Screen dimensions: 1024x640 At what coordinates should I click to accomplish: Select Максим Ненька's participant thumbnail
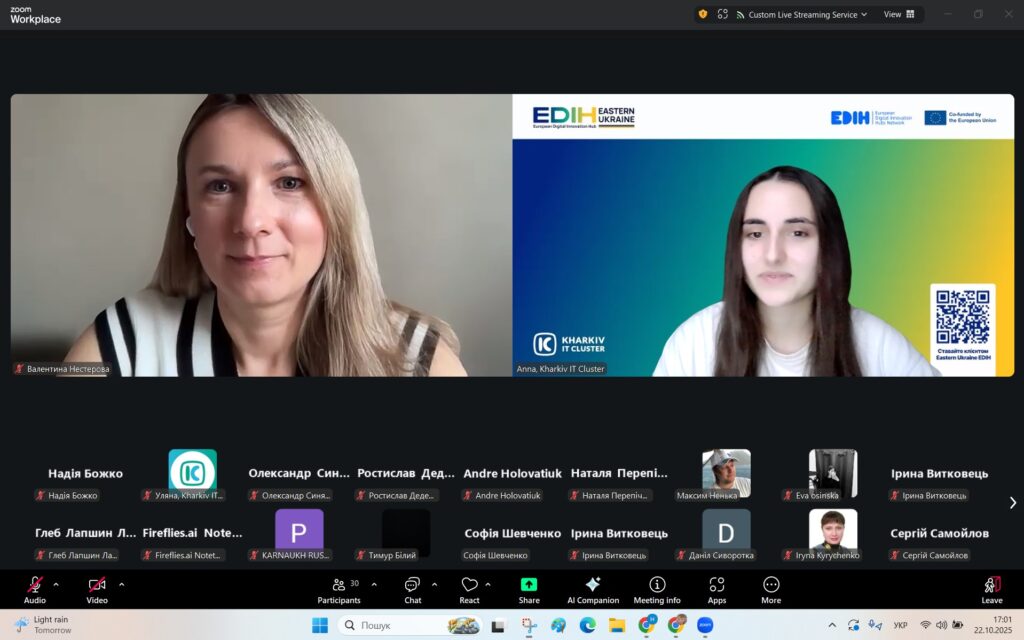(726, 475)
